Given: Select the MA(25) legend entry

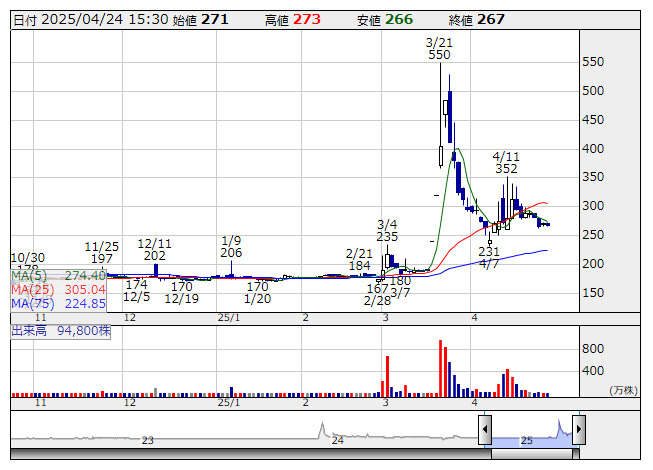Looking at the screenshot, I should tap(58, 289).
